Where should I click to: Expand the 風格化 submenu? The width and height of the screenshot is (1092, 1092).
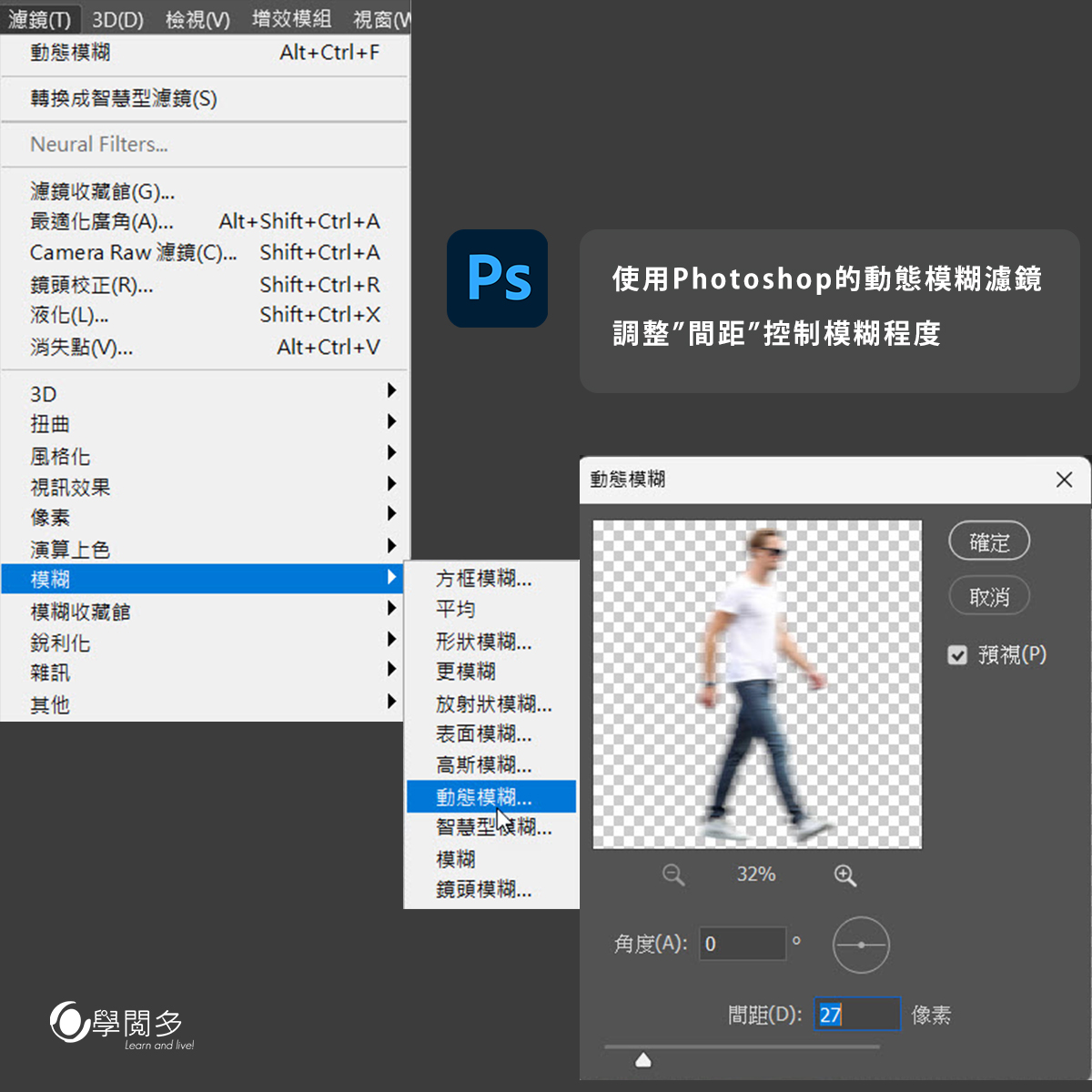205,456
